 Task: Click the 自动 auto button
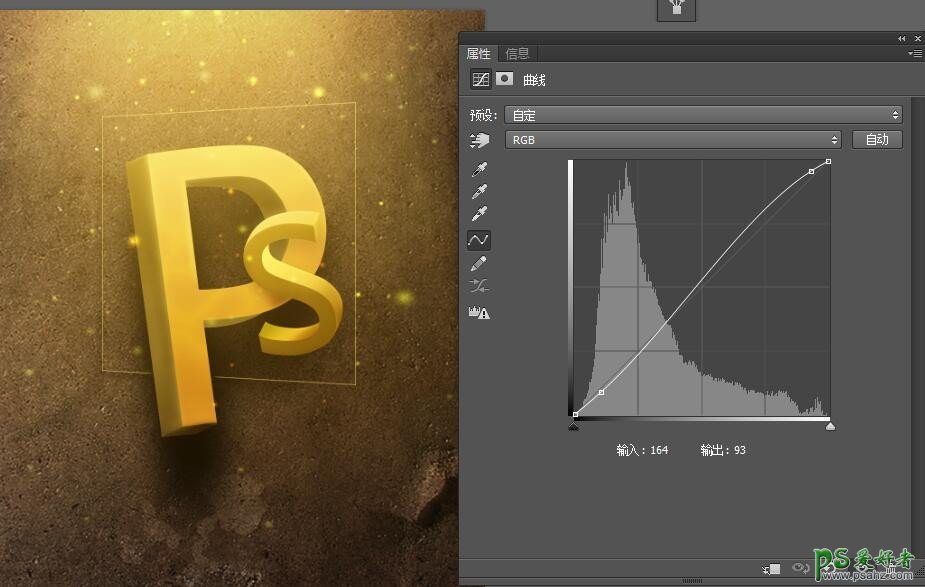tap(877, 140)
